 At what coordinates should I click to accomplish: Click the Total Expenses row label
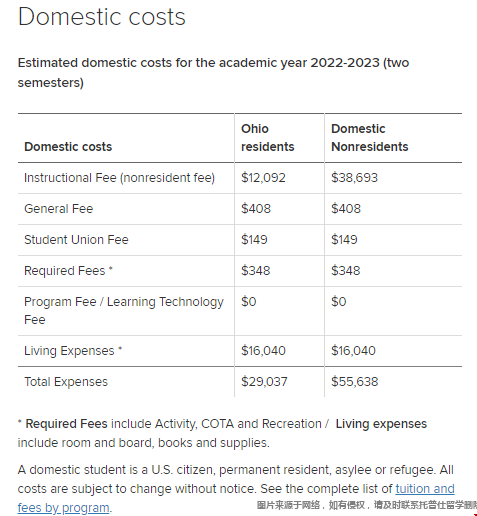point(66,382)
